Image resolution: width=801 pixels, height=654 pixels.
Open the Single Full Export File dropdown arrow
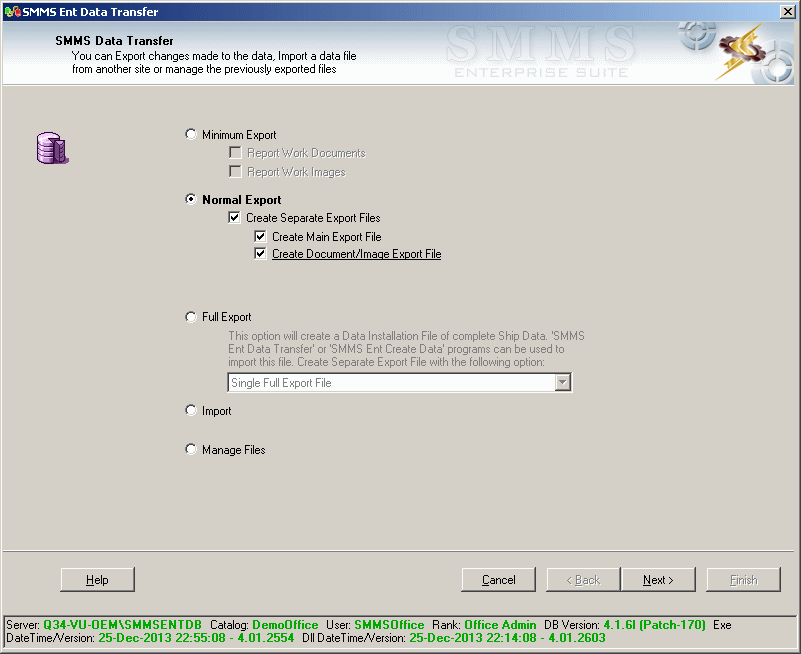[562, 382]
